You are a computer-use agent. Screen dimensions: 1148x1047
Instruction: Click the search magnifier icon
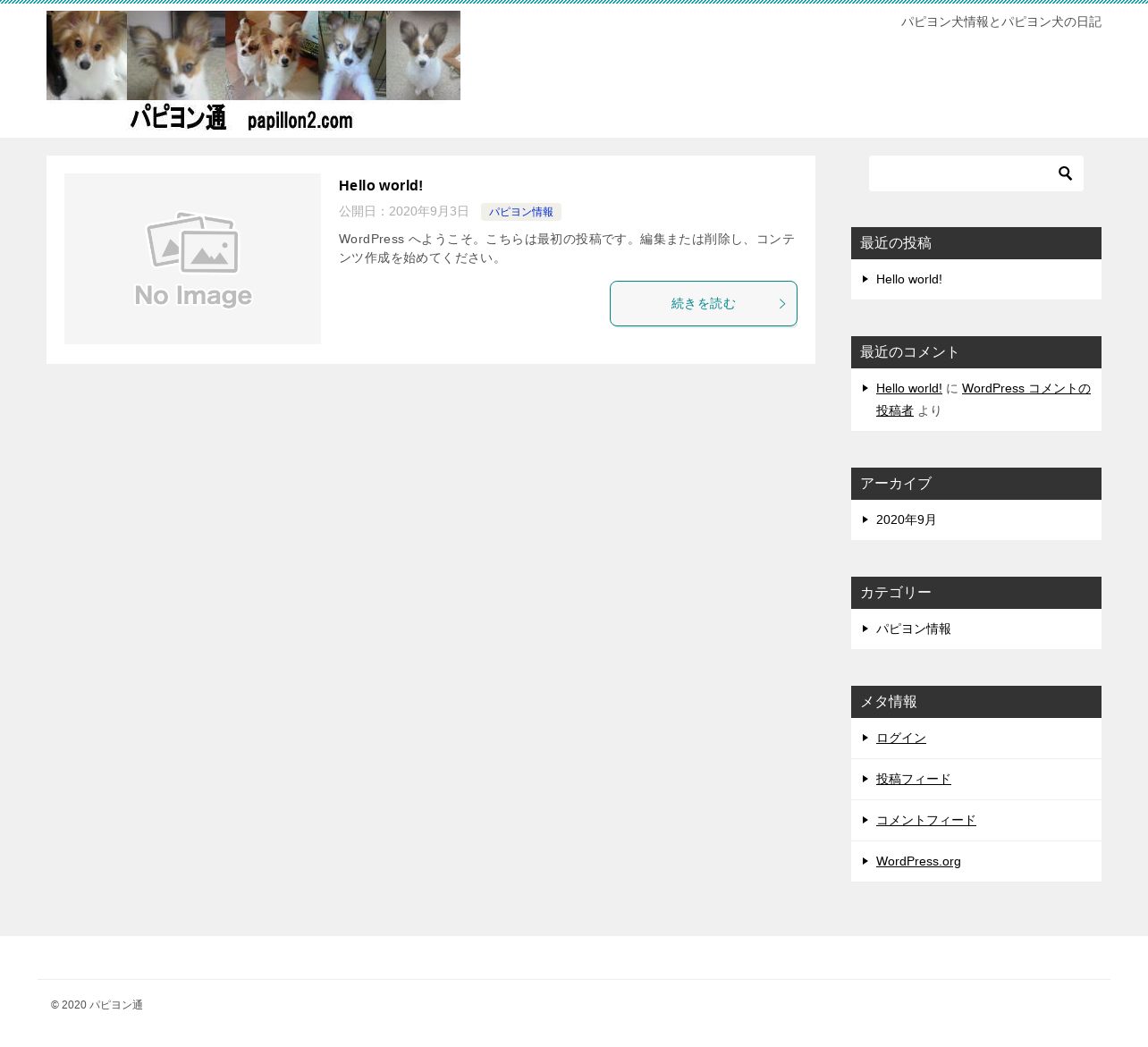click(x=1065, y=173)
